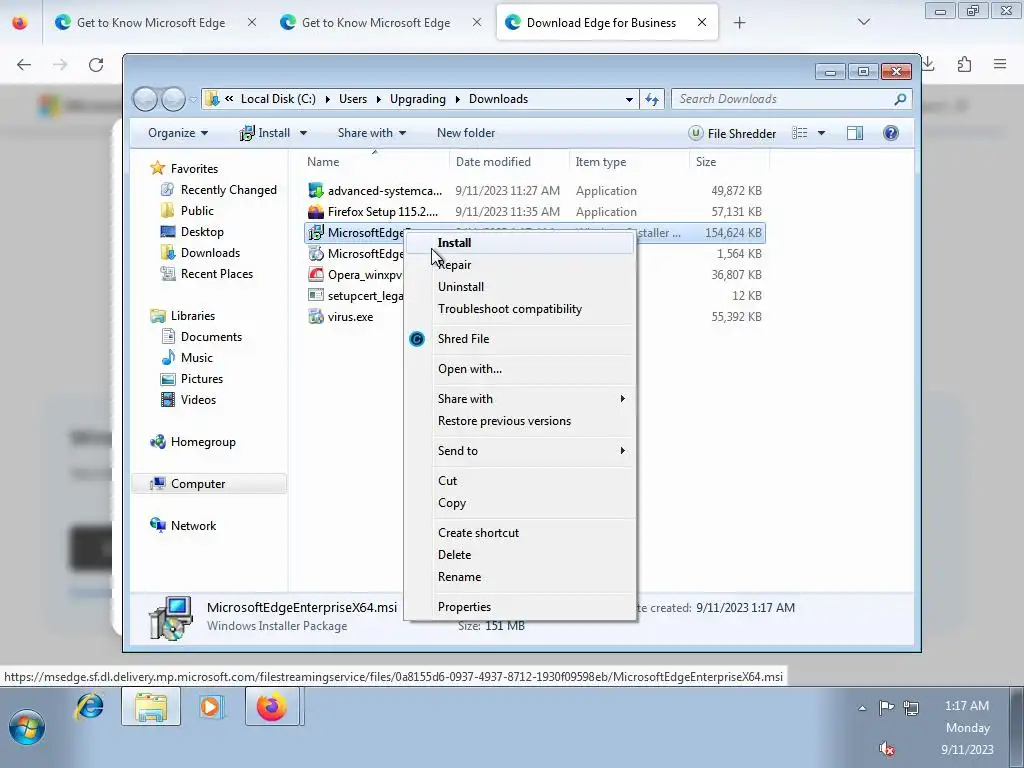Click Users in the address breadcrumb
The height and width of the screenshot is (768, 1024).
(353, 99)
